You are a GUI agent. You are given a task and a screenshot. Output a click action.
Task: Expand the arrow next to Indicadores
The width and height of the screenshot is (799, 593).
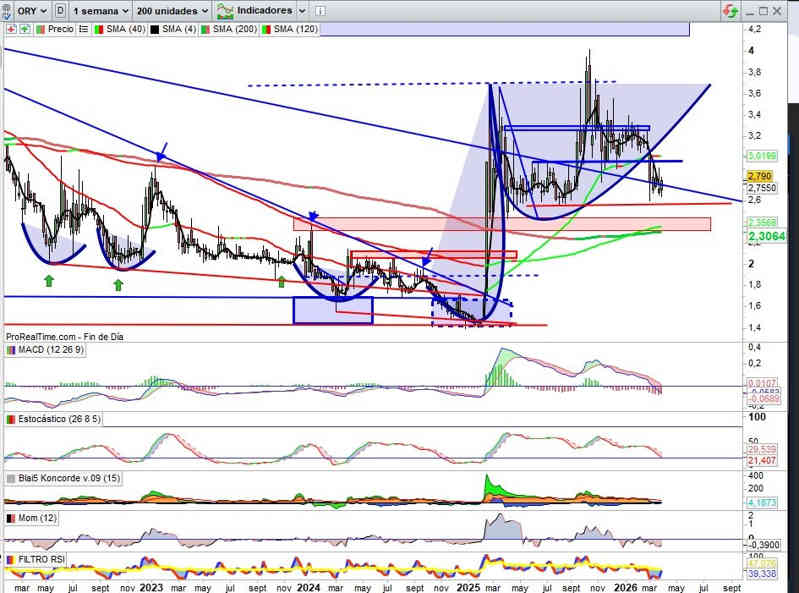click(301, 10)
